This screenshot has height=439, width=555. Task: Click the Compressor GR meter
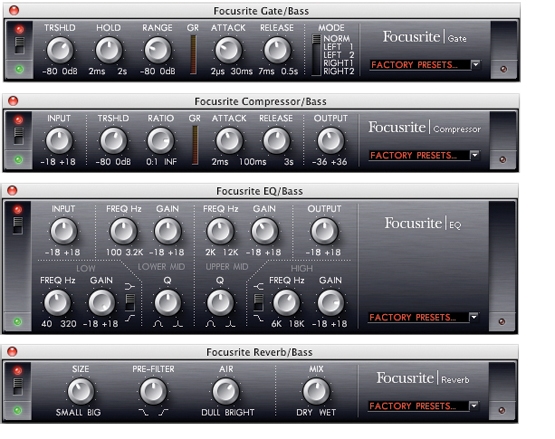click(195, 145)
